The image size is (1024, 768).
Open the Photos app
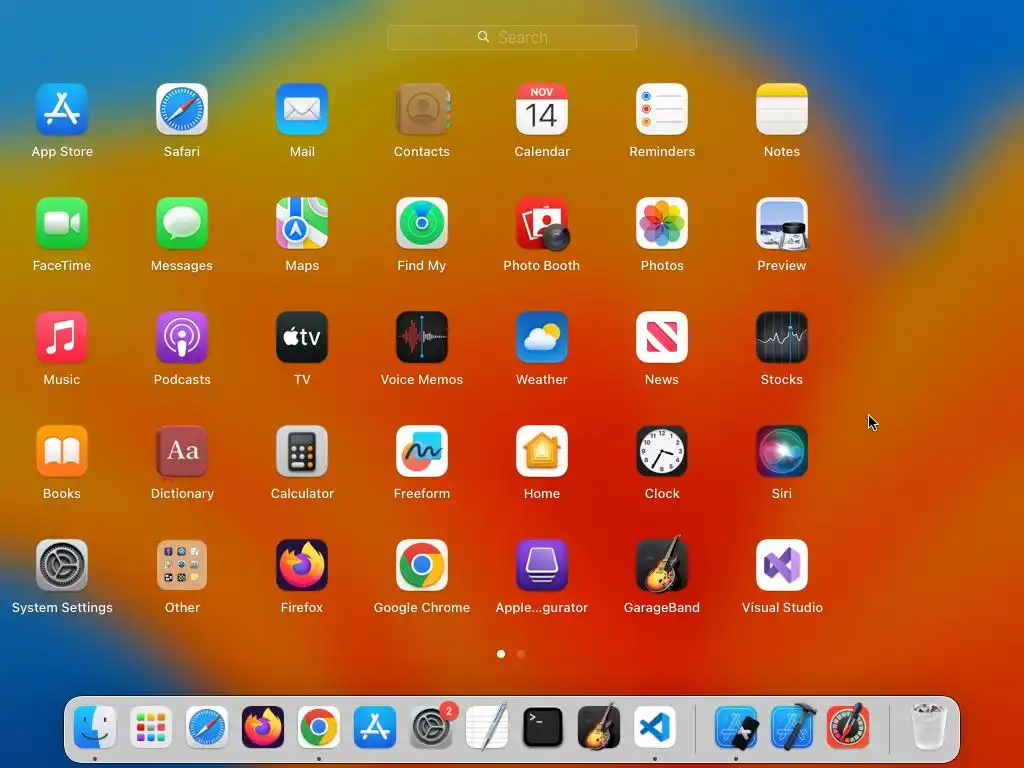tap(662, 223)
